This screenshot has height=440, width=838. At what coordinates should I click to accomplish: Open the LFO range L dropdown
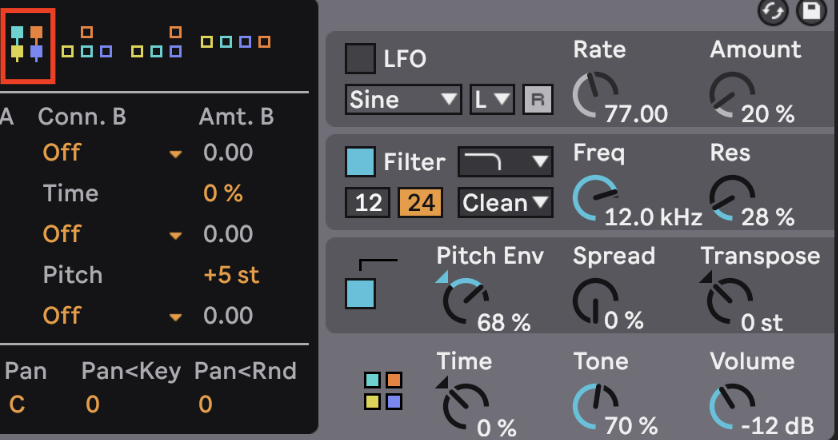[x=492, y=99]
